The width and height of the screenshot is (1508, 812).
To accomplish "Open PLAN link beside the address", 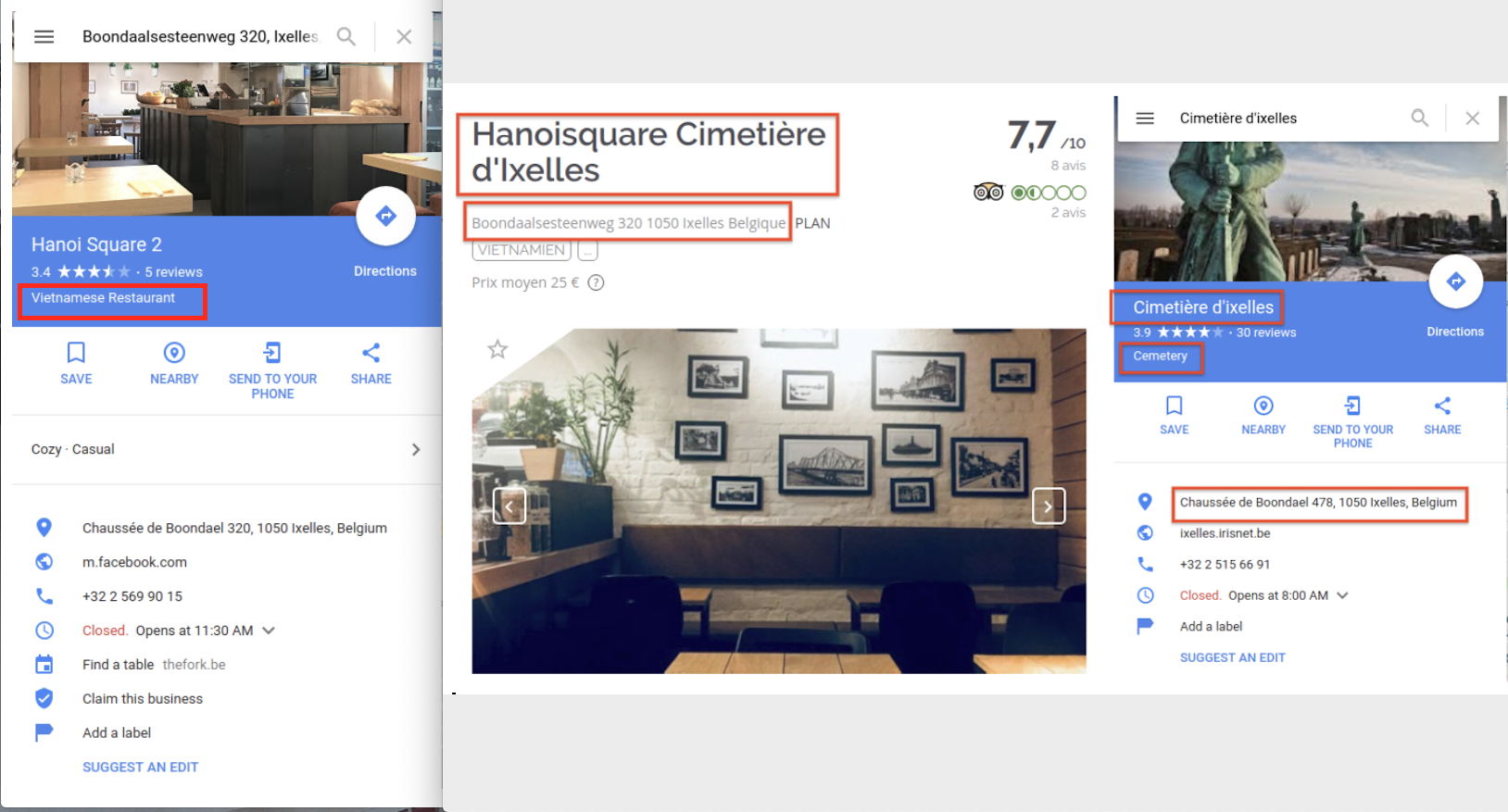I will click(x=812, y=223).
